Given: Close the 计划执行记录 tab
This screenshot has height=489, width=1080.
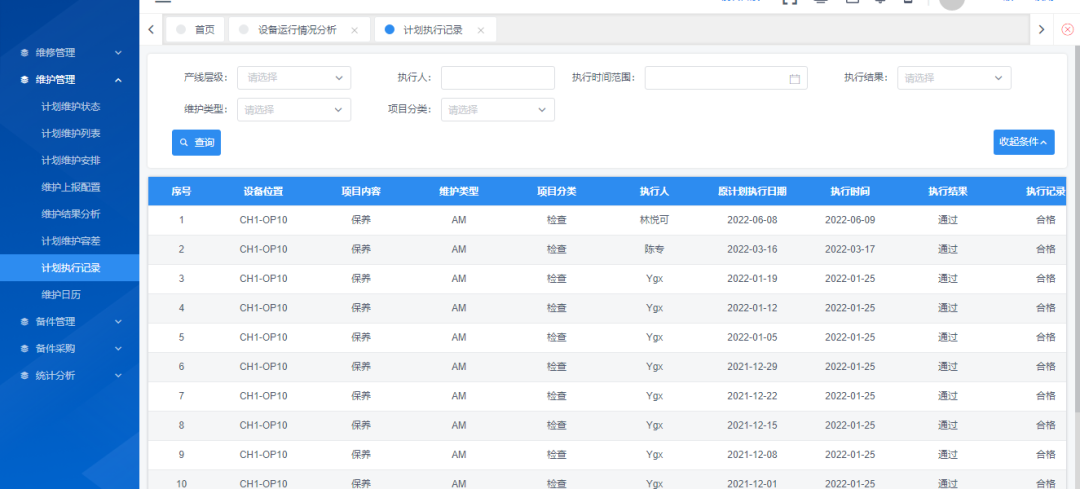Looking at the screenshot, I should [481, 30].
